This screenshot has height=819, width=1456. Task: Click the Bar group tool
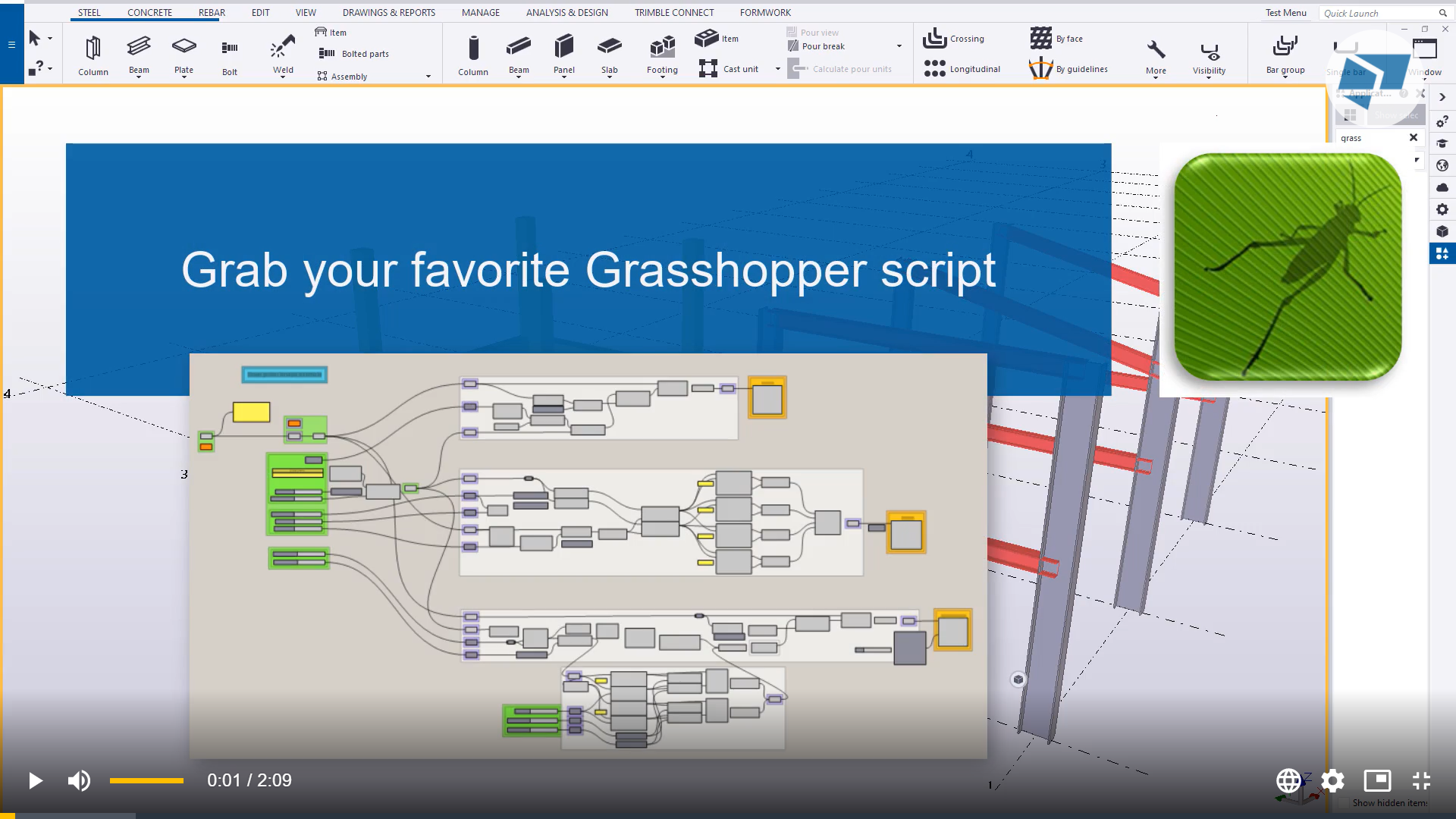[x=1285, y=55]
